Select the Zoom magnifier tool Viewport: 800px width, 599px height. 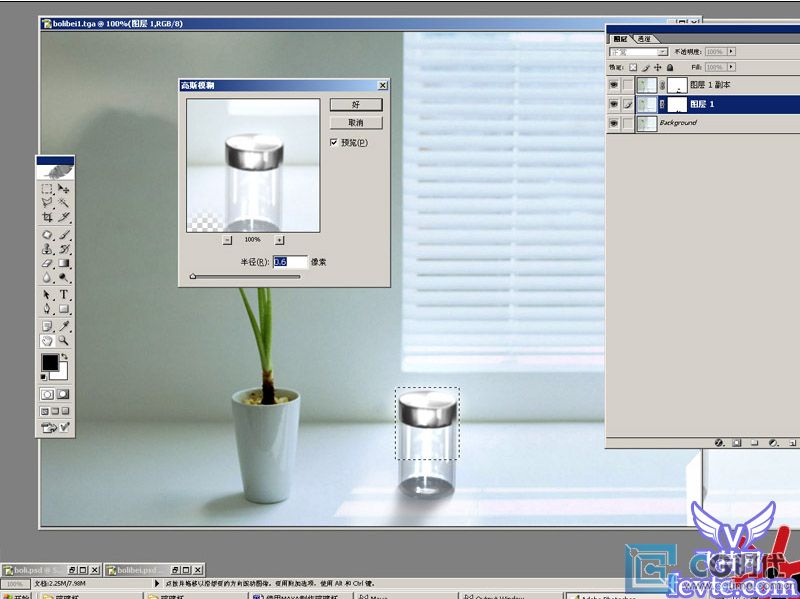pyautogui.click(x=63, y=340)
